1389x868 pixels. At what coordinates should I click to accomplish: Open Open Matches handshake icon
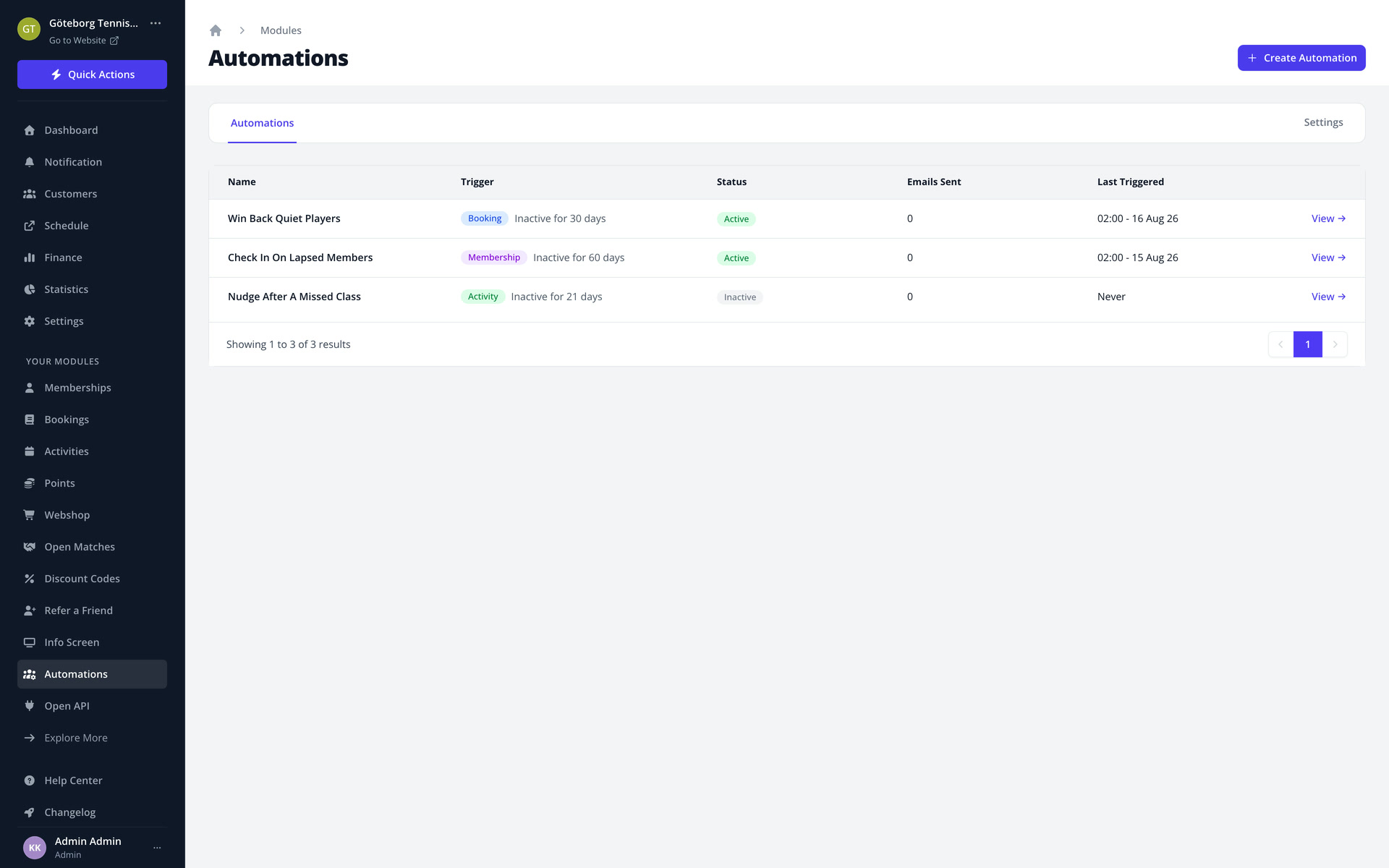tap(30, 547)
